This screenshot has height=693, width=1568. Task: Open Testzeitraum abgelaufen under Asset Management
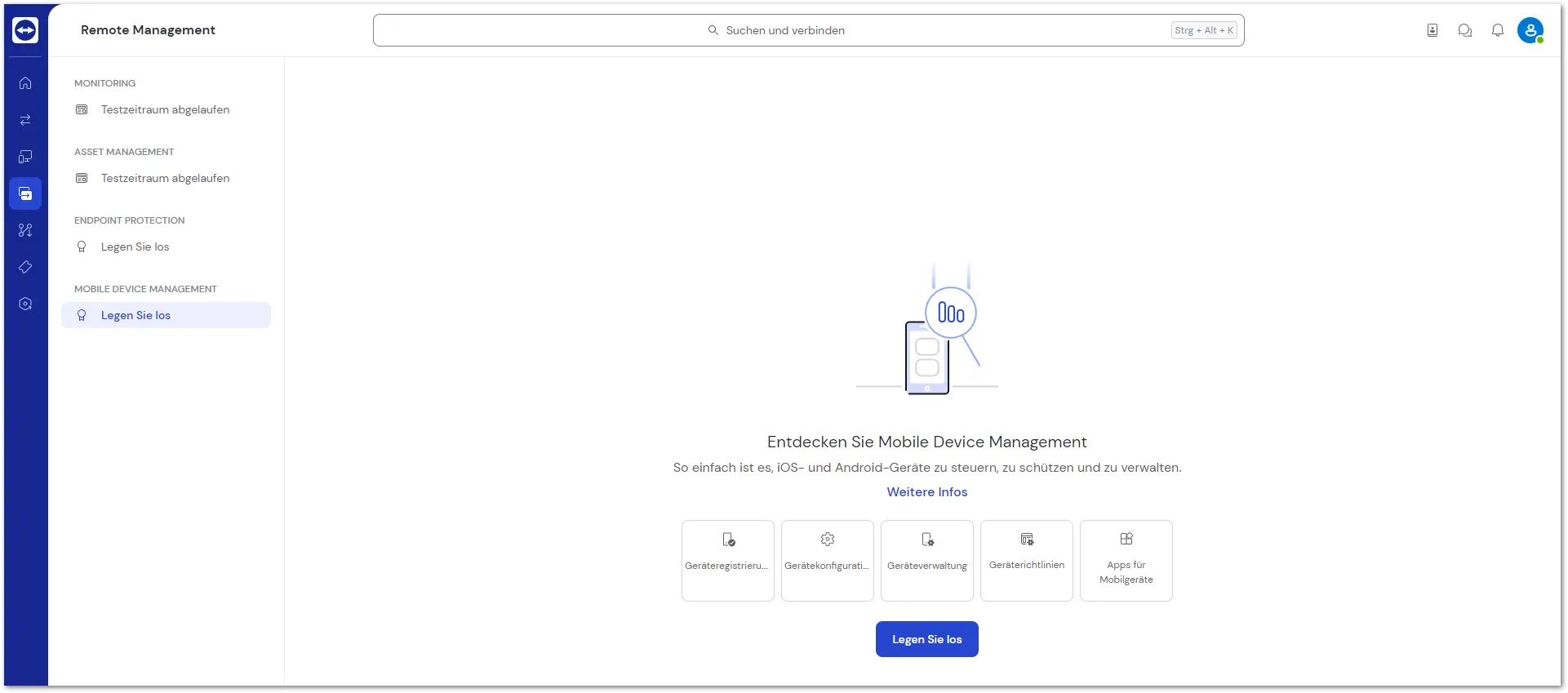coord(166,178)
